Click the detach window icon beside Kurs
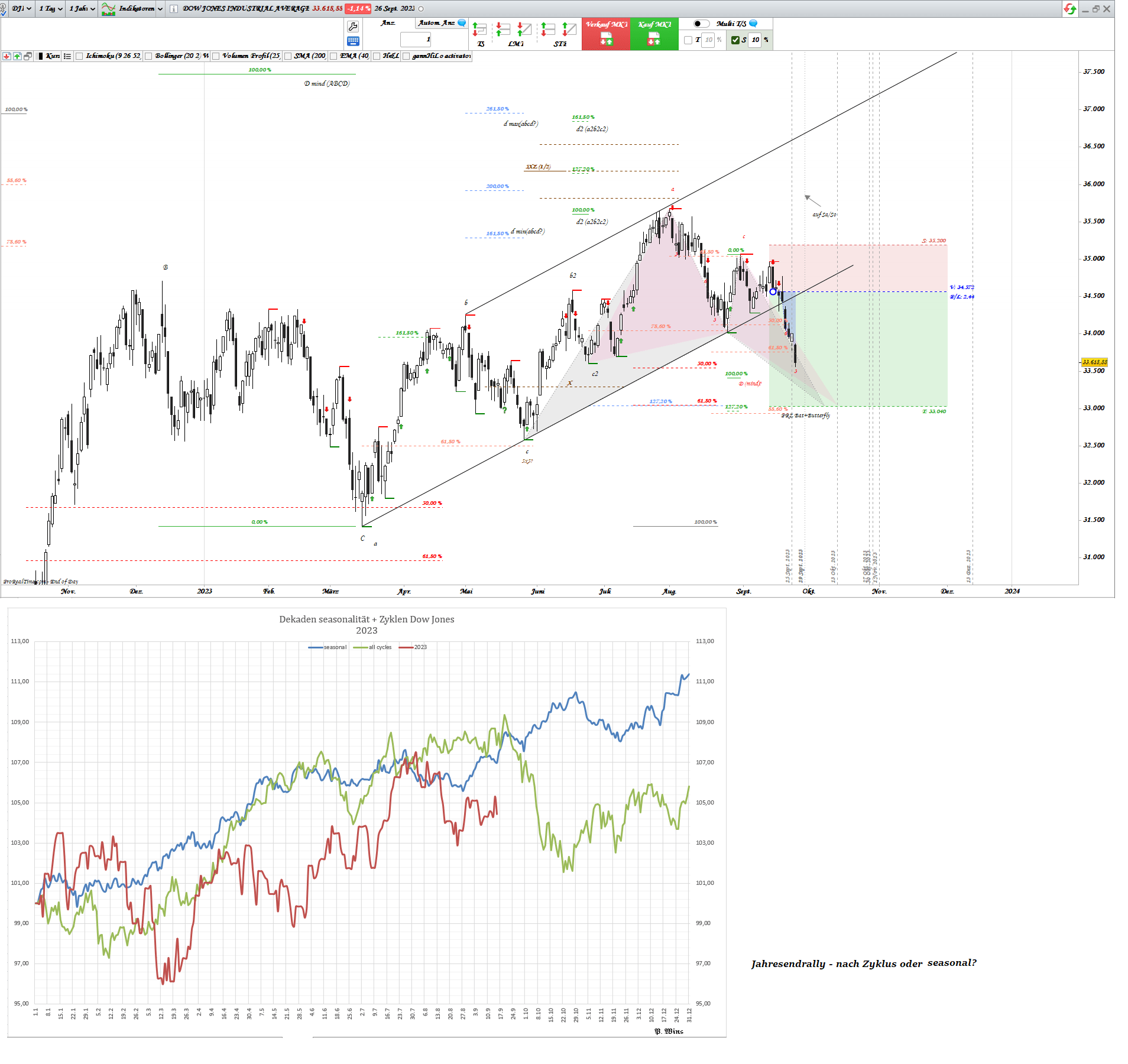Screen dimensions: 1128x1064 pos(28,56)
